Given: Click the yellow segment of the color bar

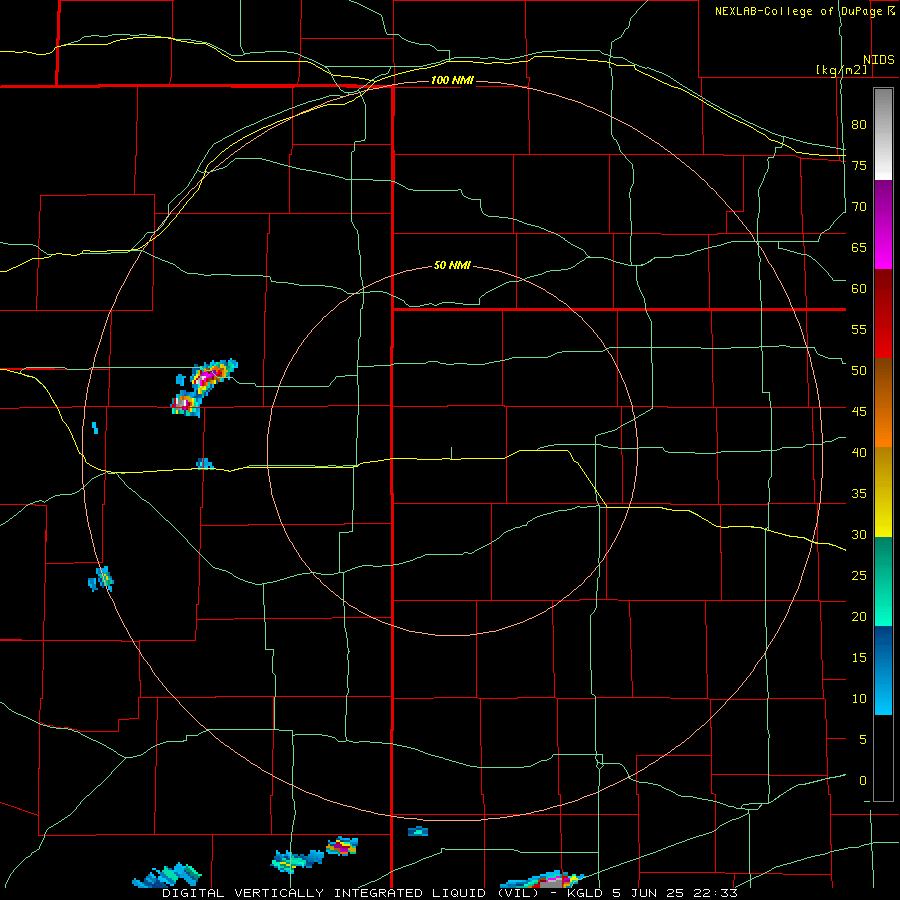Looking at the screenshot, I should pos(883,492).
